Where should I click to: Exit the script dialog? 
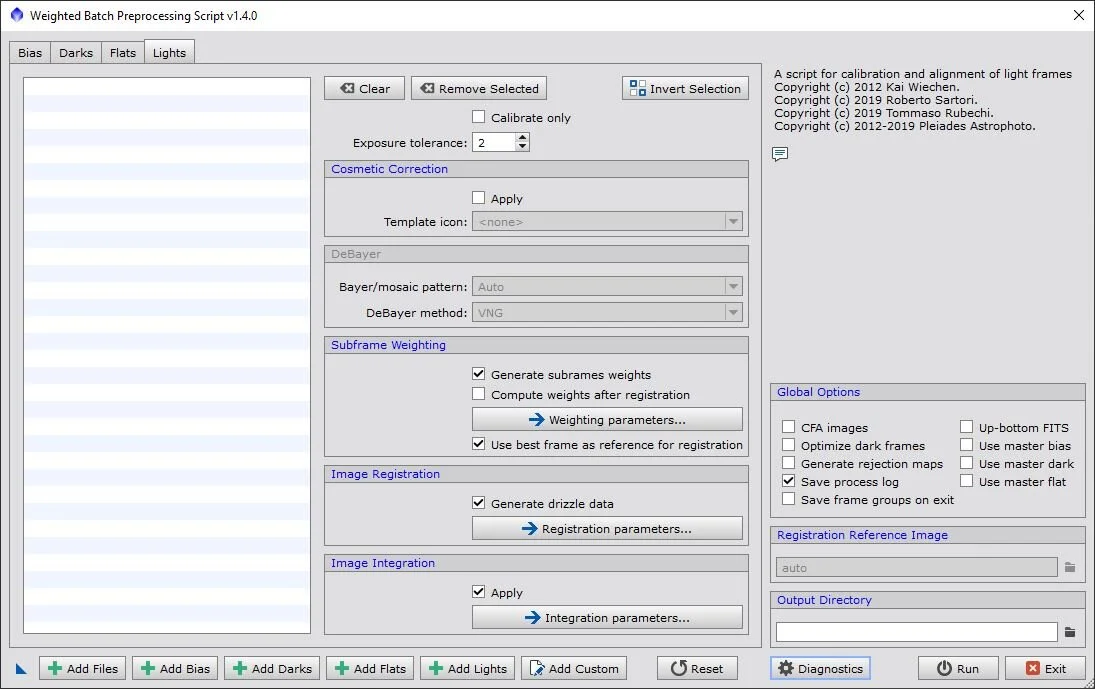click(1045, 669)
